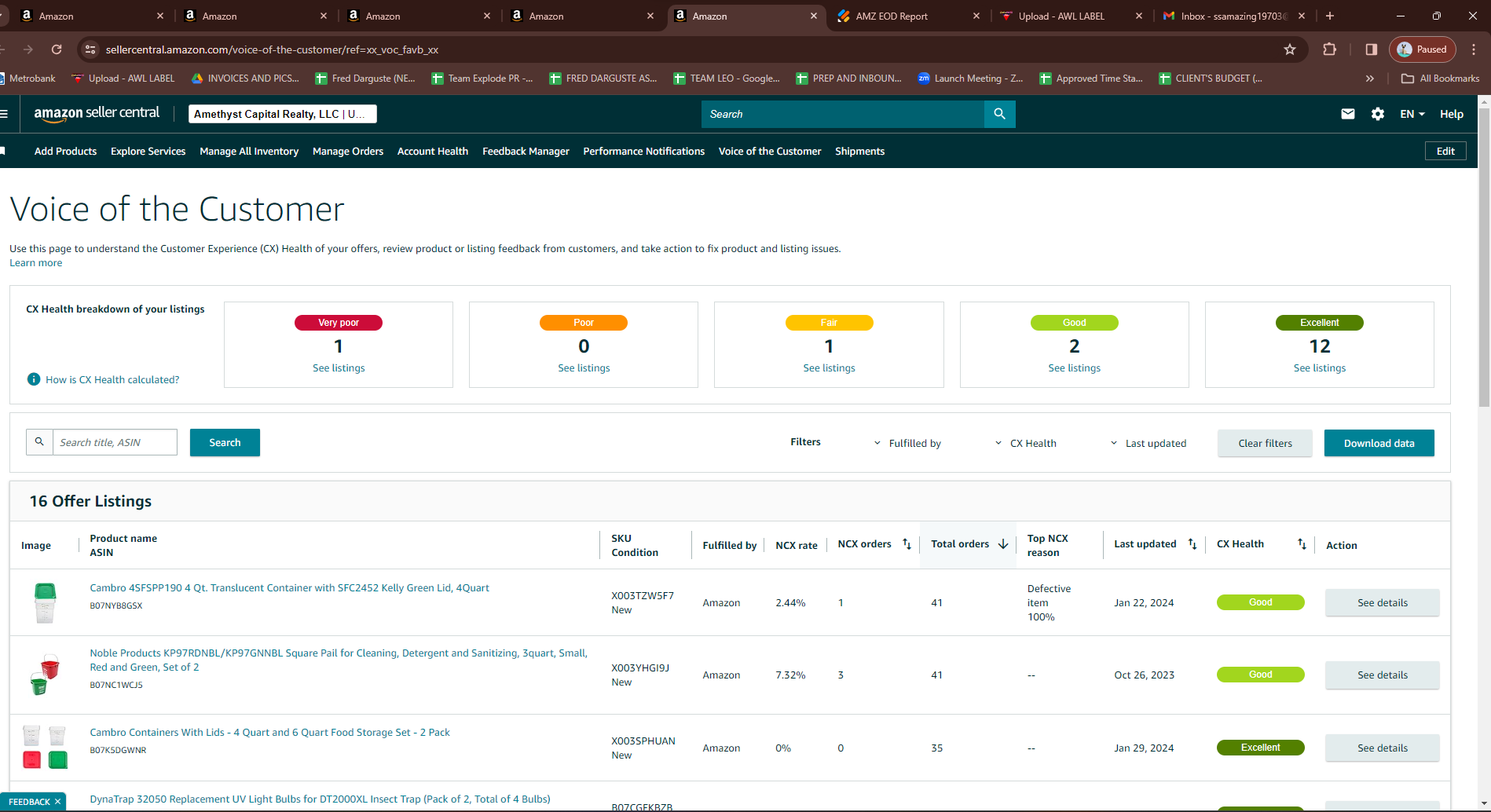Viewport: 1491px width, 812px height.
Task: Open the Noble Products pail thumbnail
Action: [x=45, y=675]
